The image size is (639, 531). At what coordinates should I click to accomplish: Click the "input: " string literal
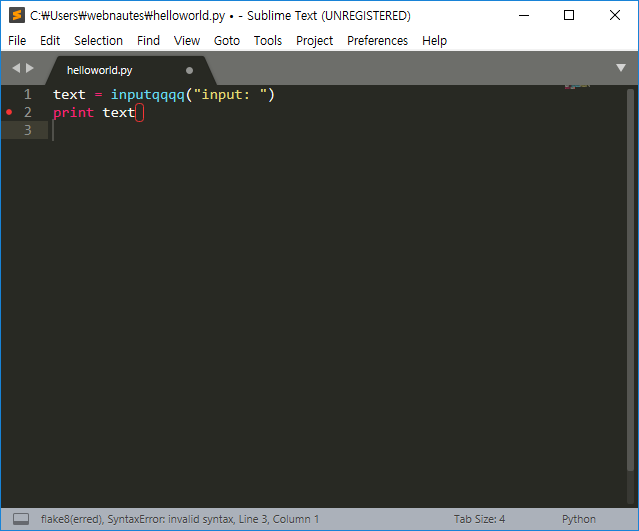point(230,95)
